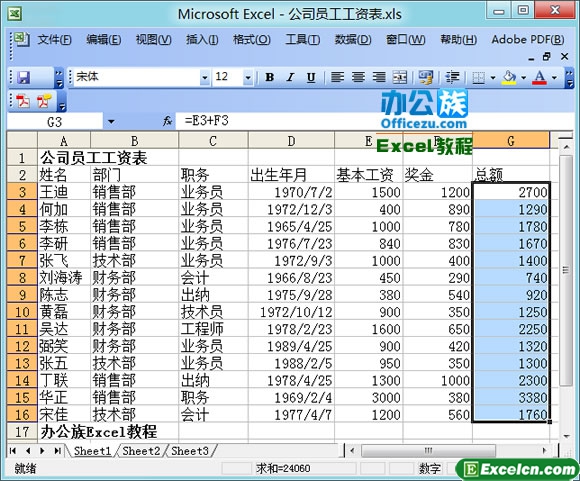The height and width of the screenshot is (481, 580).
Task: Select column G header
Action: (510, 141)
